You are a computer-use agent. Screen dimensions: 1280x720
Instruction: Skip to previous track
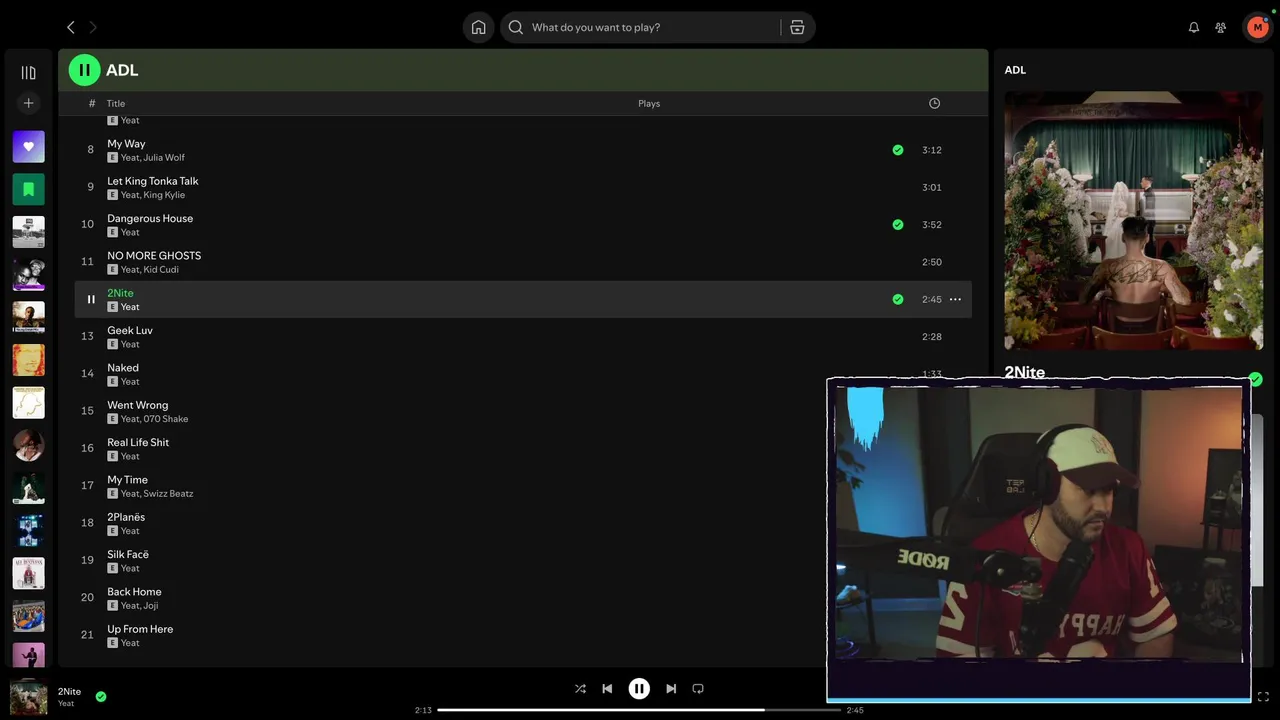(607, 688)
